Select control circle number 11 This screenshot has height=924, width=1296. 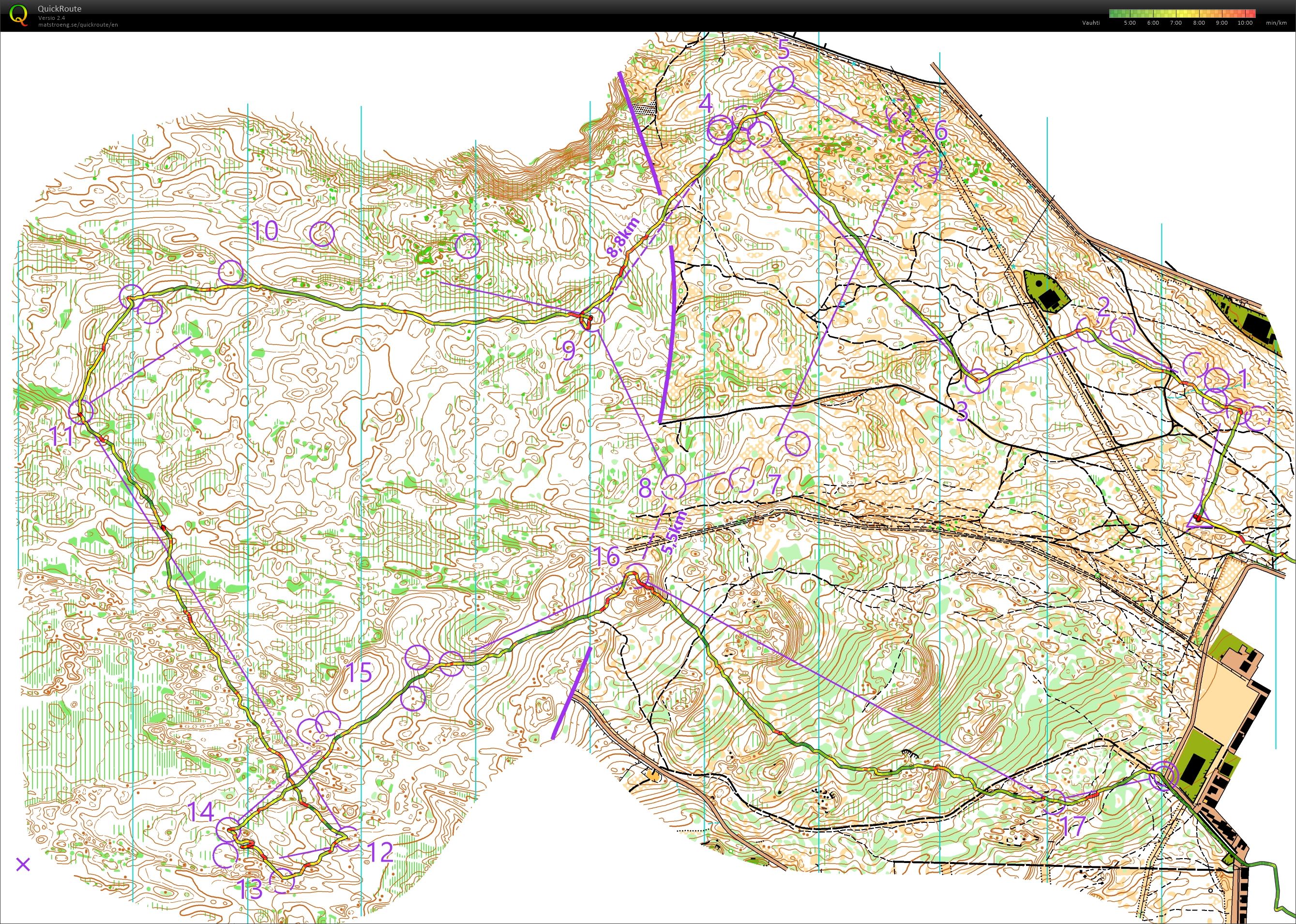(80, 411)
